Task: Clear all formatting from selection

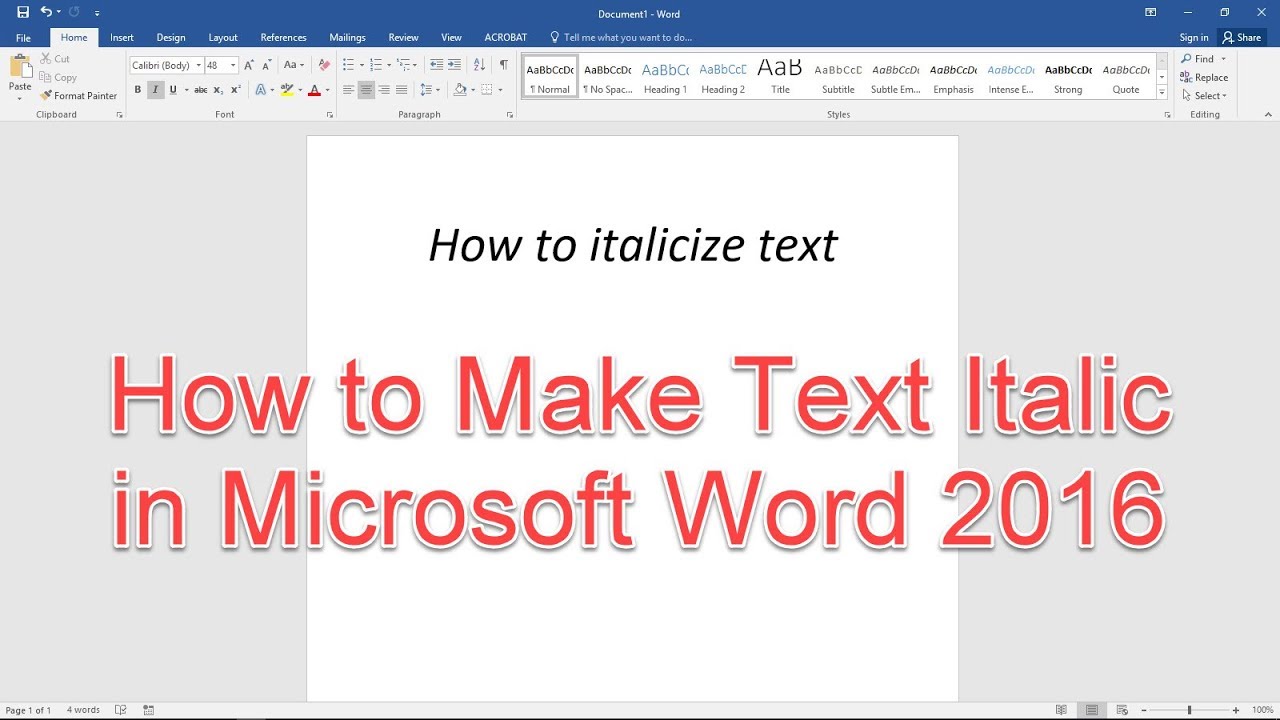Action: (x=323, y=65)
